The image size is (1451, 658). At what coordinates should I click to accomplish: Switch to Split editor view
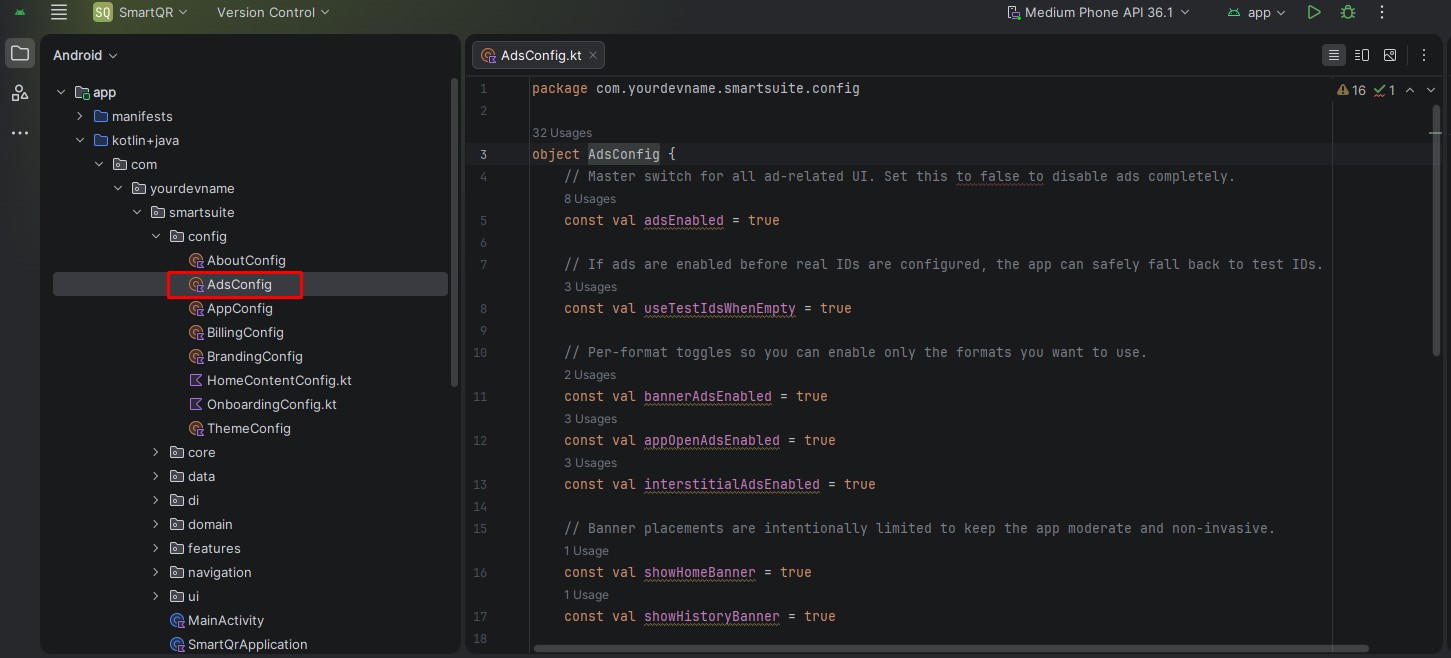click(x=1362, y=55)
